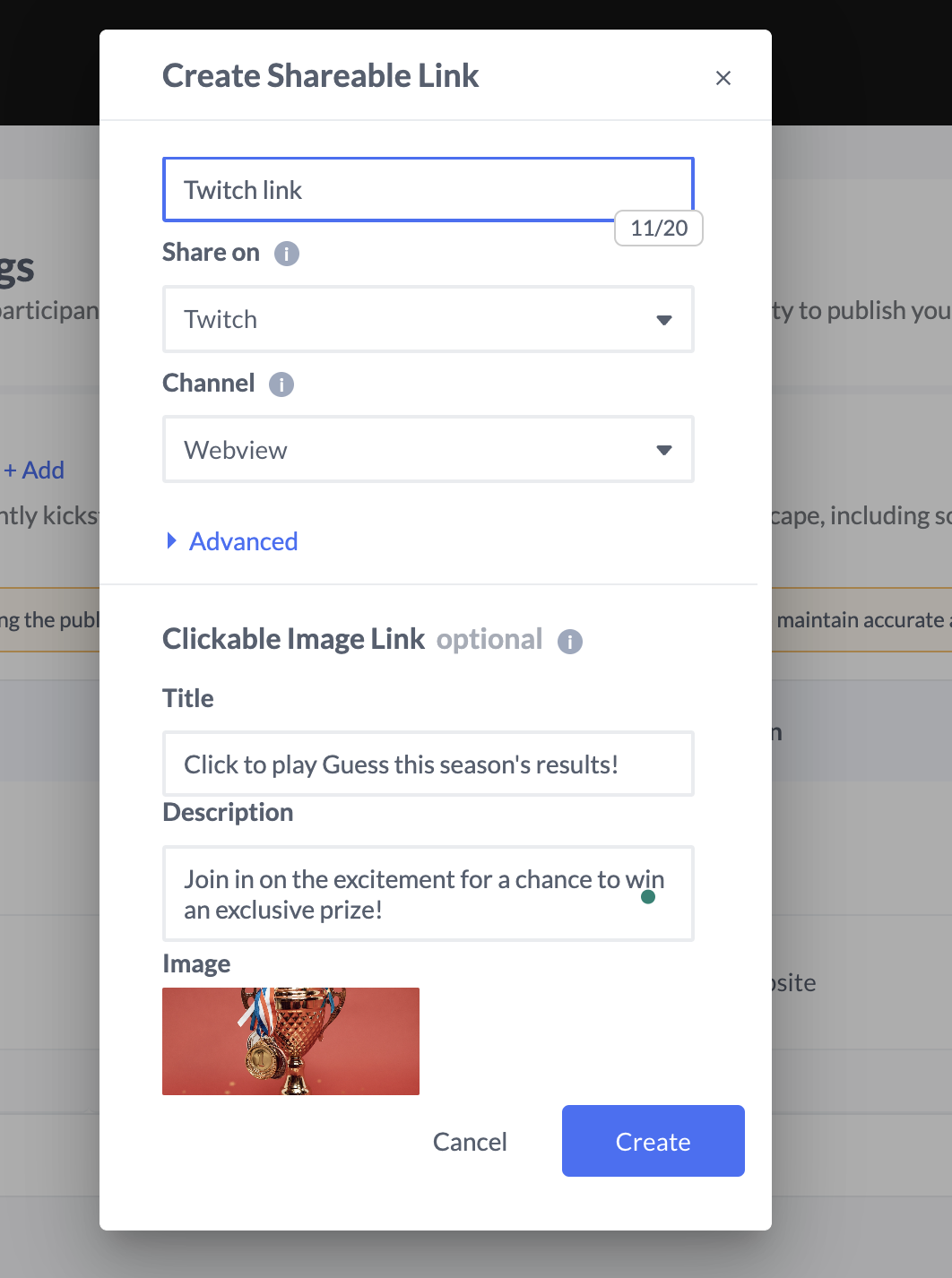The height and width of the screenshot is (1278, 952).
Task: Click the Channel info icon
Action: tap(281, 384)
